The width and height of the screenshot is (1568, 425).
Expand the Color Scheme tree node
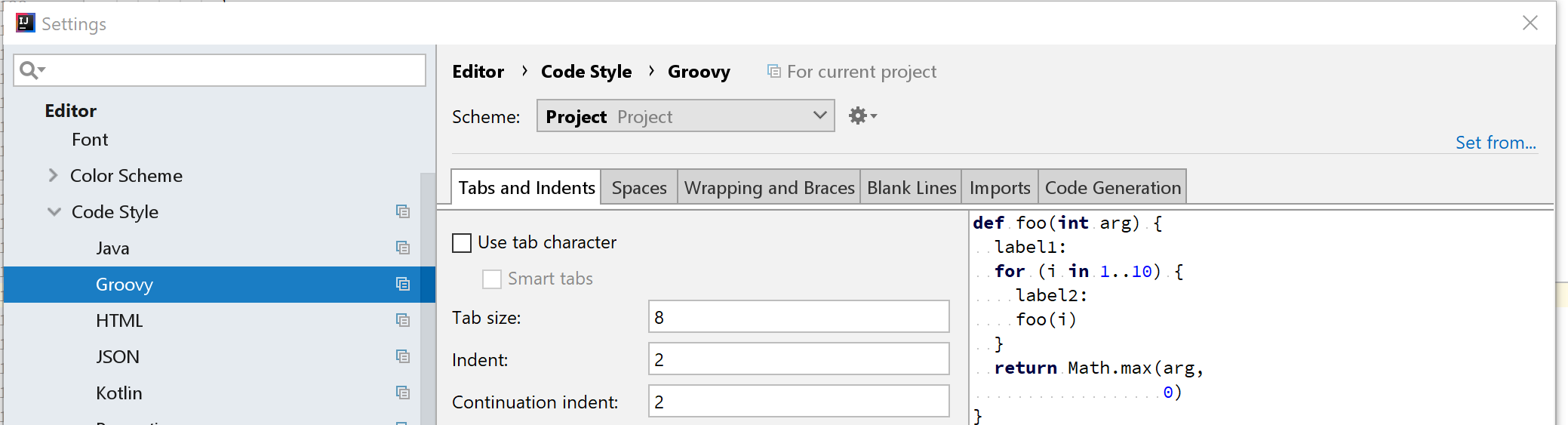53,176
